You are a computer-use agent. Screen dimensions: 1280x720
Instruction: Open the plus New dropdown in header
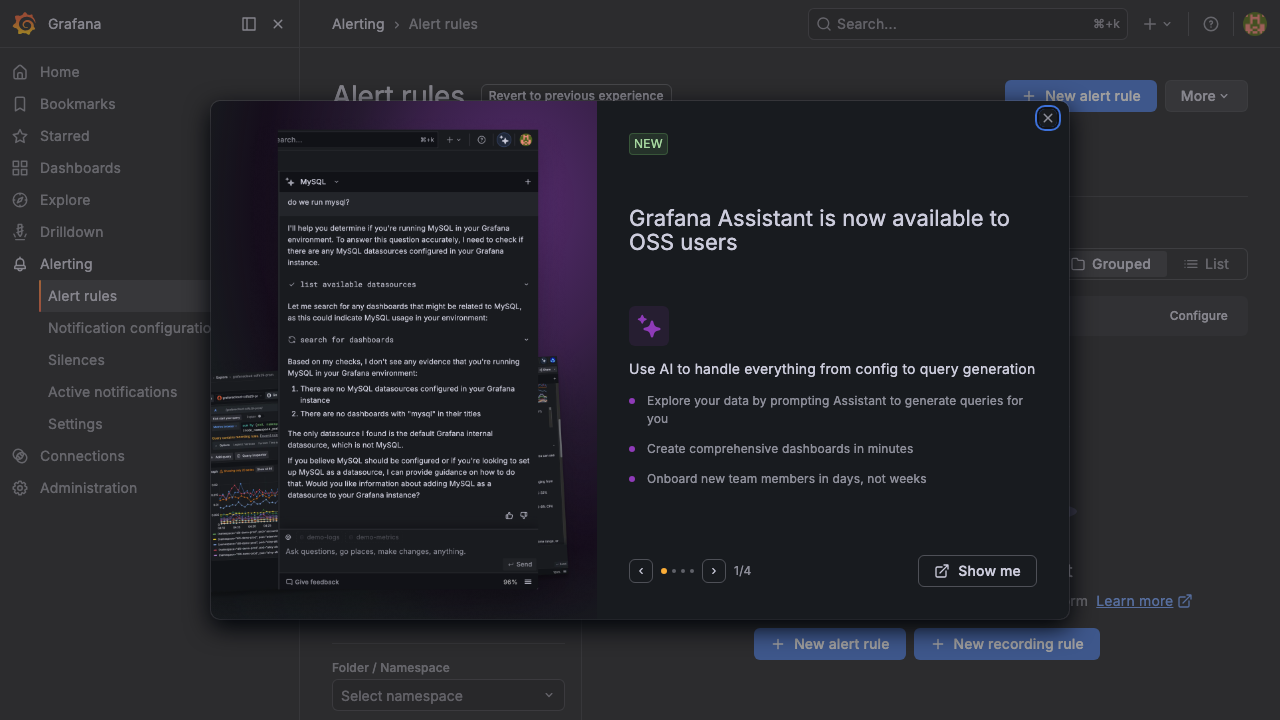1157,24
